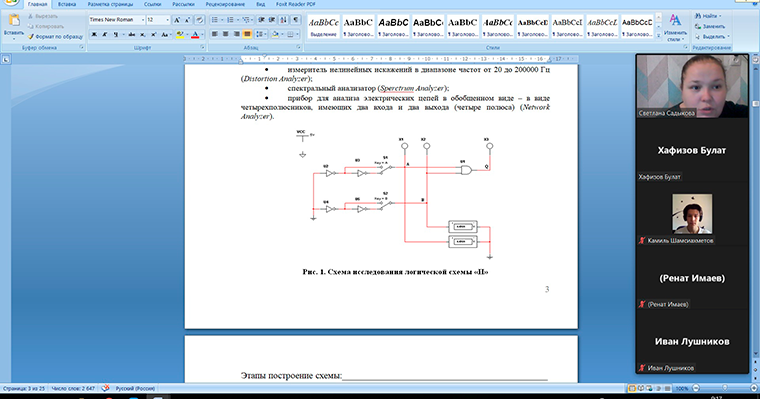Toggle bold formatting
Viewport: 760px width, 399px height.
[x=94, y=34]
